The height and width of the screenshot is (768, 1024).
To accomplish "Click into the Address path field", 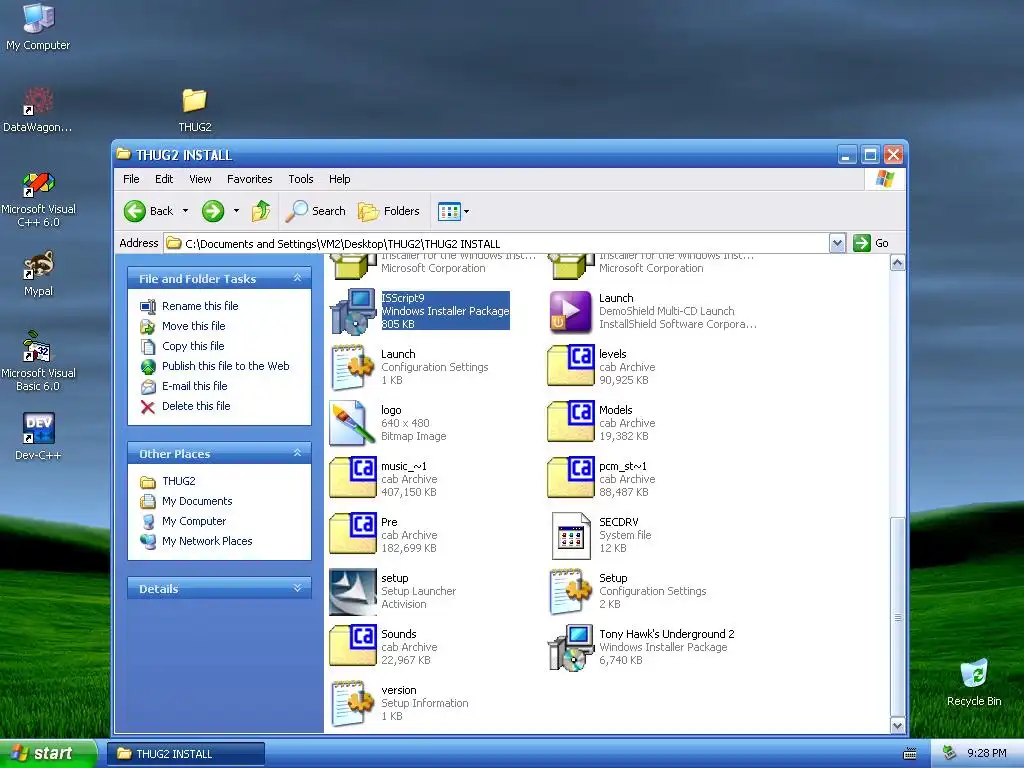I will [x=496, y=244].
